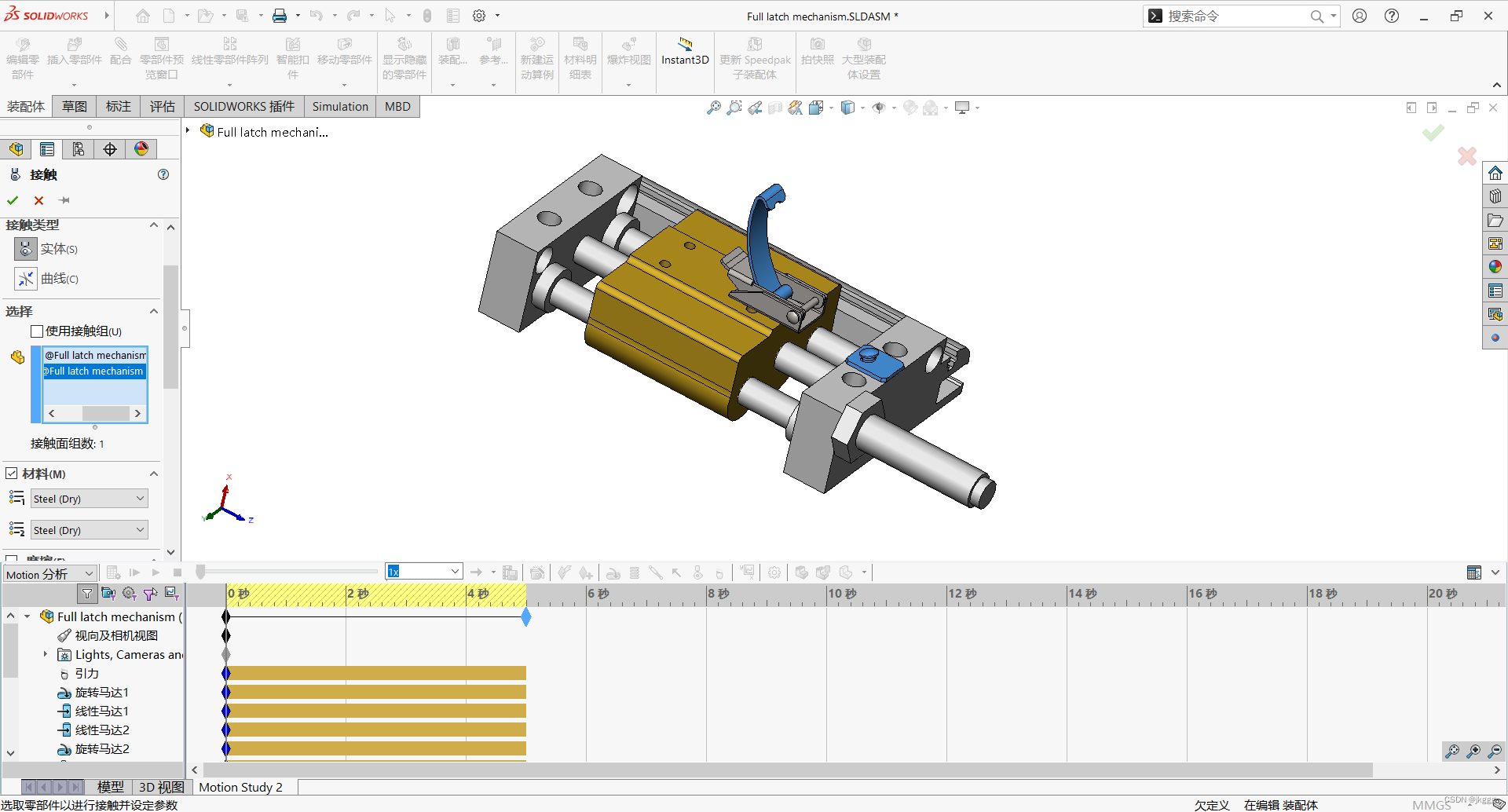The width and height of the screenshot is (1508, 812).
Task: Click the green checkmark to accept contact
Action: click(13, 200)
